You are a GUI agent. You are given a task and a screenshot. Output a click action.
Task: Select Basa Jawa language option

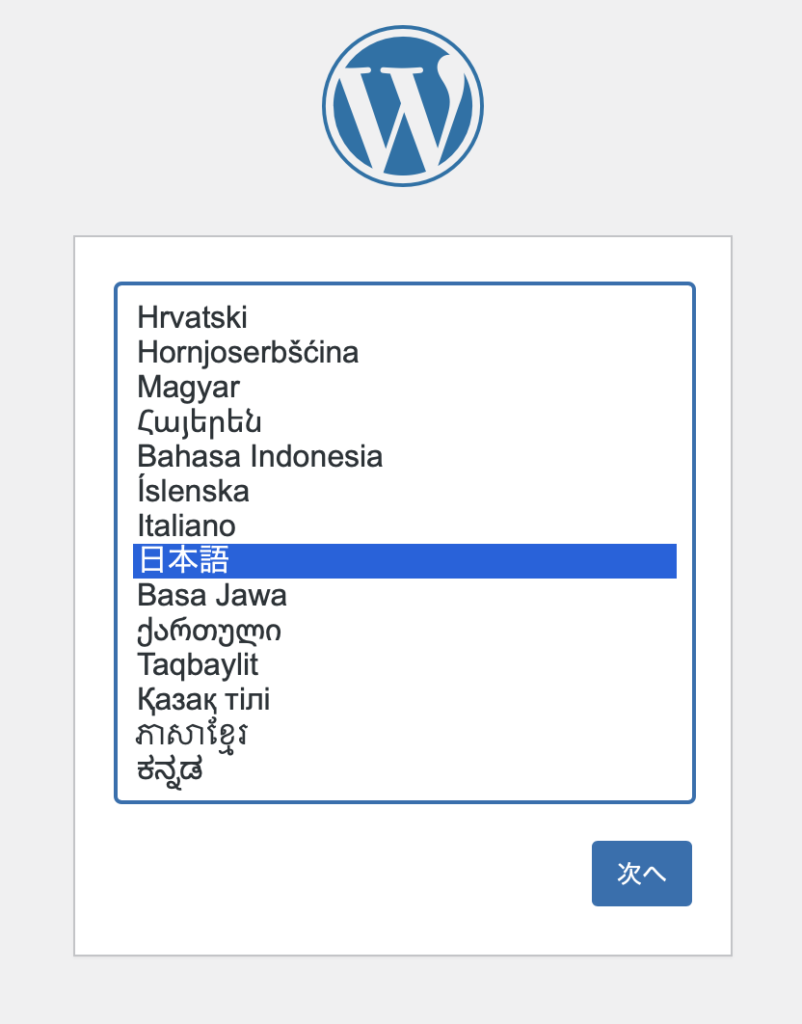coord(212,596)
